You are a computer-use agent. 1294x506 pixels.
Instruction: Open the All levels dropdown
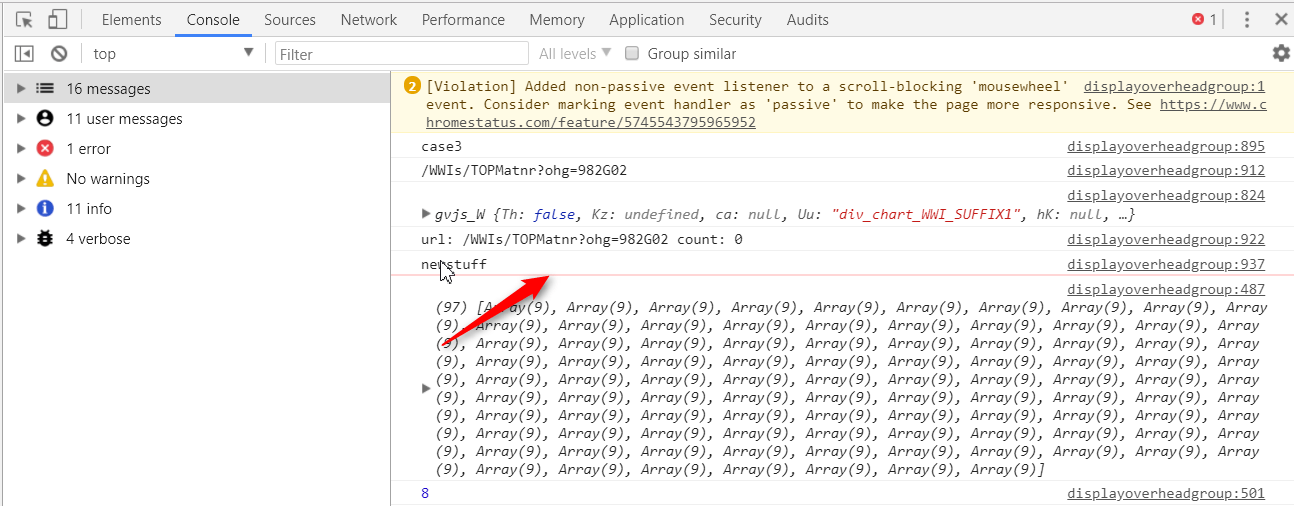pos(574,54)
